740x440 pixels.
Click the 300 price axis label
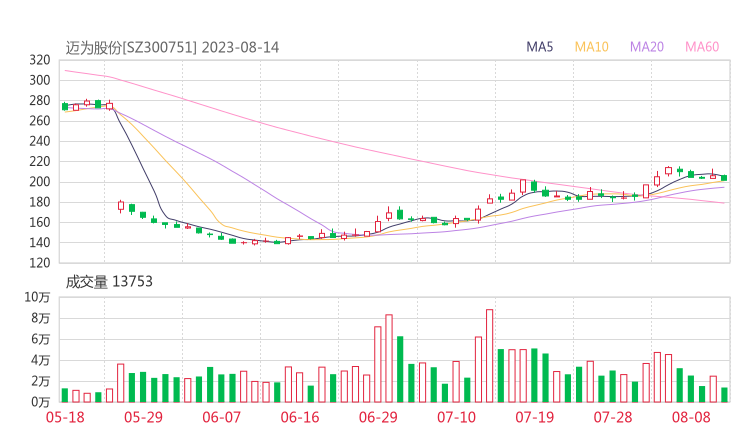click(40, 81)
